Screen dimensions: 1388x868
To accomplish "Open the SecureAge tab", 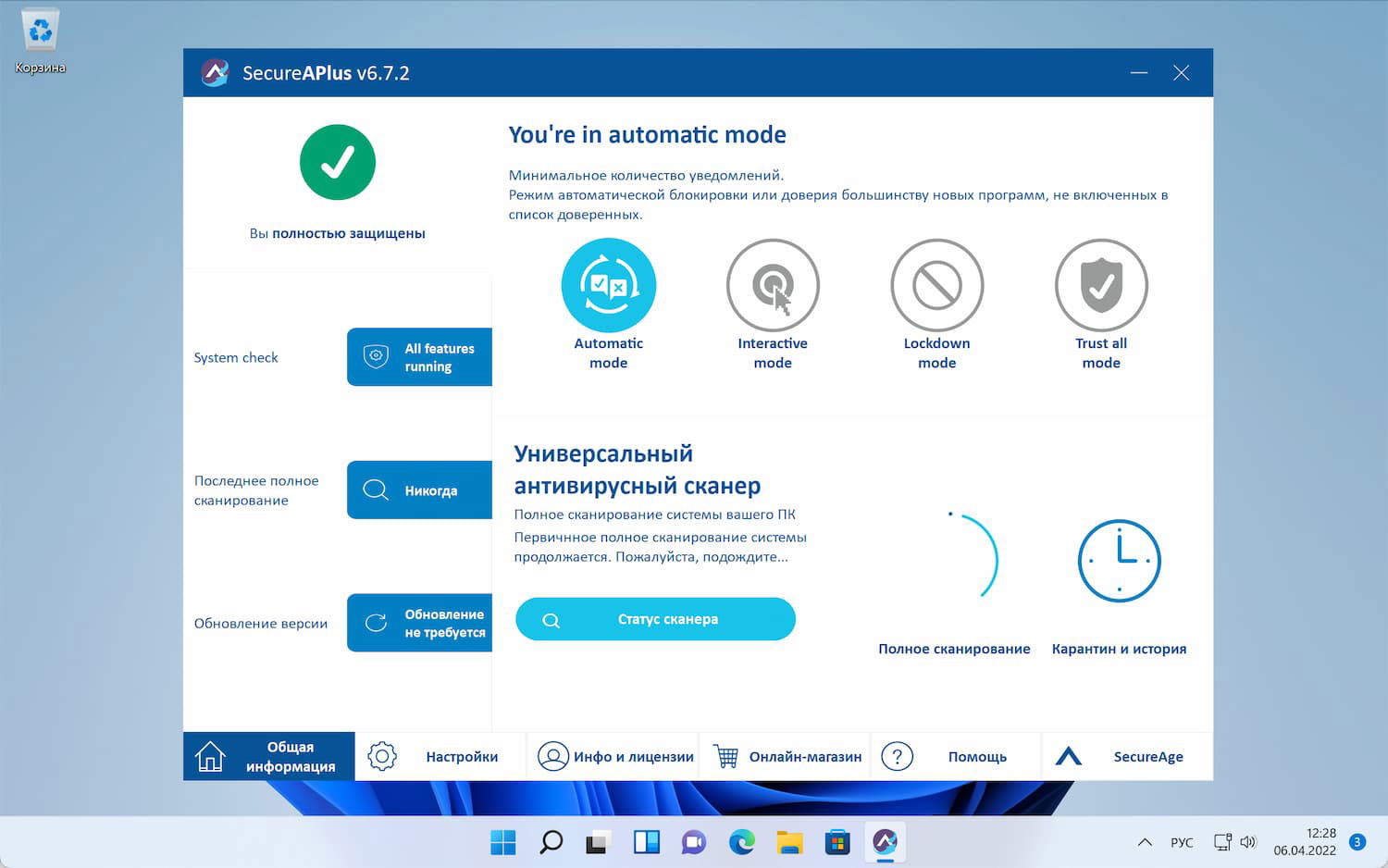I will [1127, 756].
